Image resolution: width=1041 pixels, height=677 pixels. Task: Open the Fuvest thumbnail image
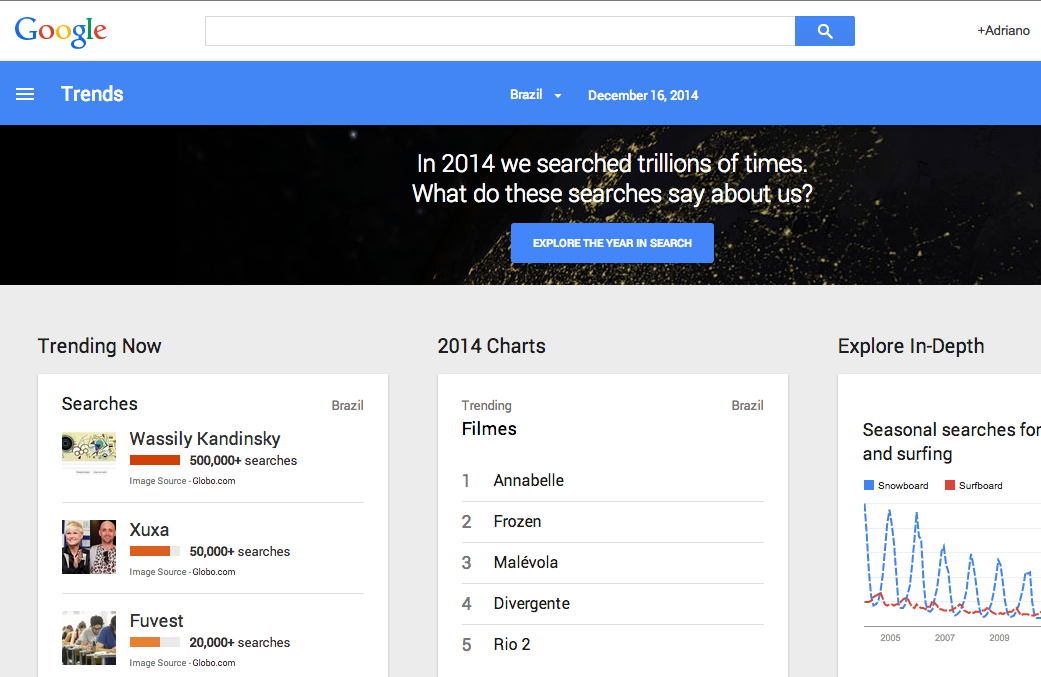89,638
